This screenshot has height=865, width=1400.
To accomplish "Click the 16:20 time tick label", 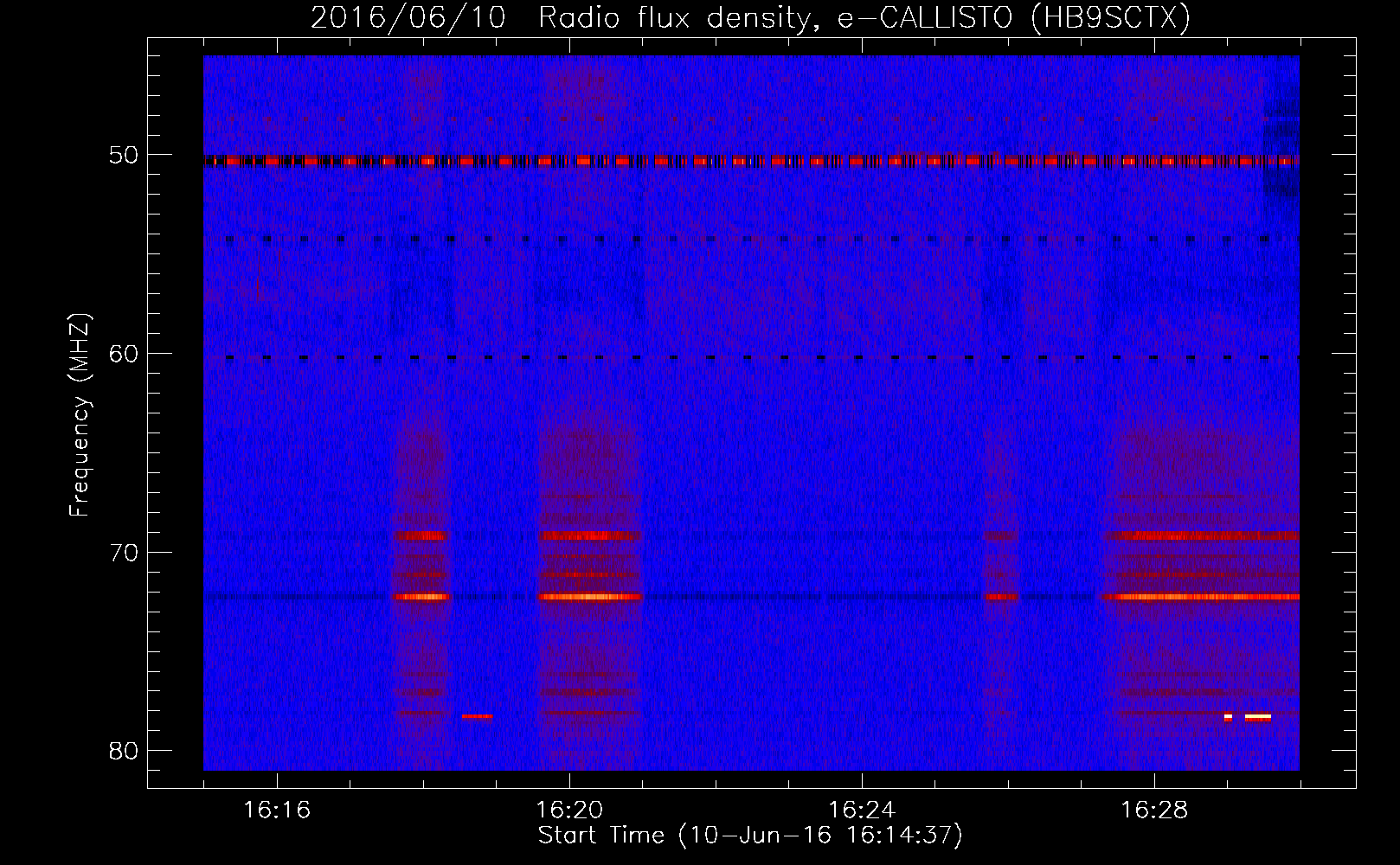I will pos(569,811).
